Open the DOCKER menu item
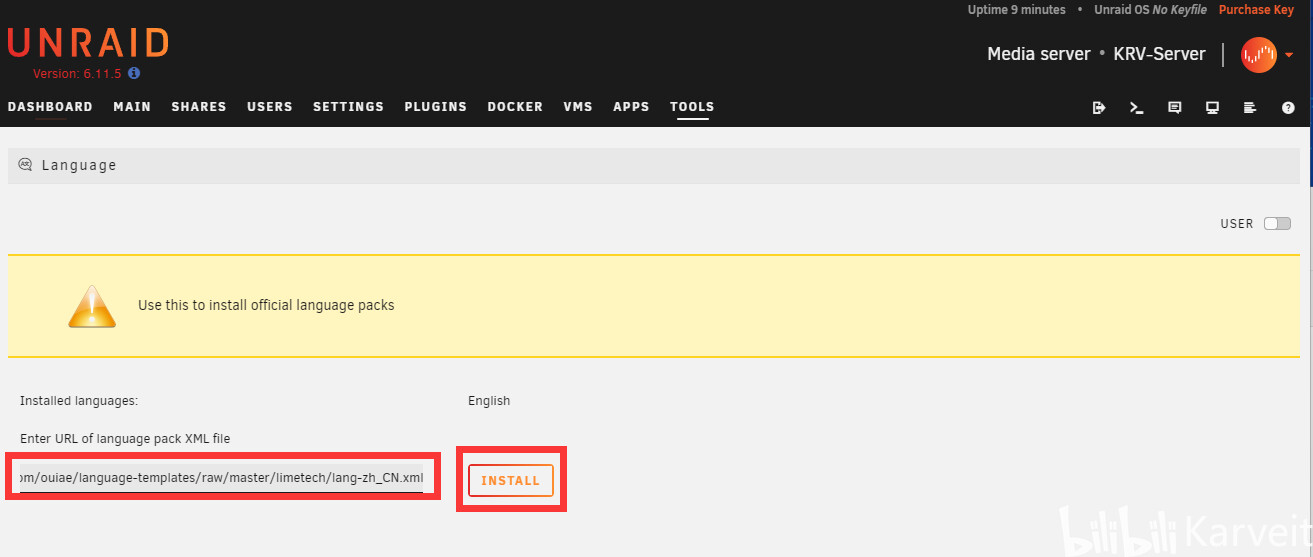The width and height of the screenshot is (1313, 557). coord(515,107)
